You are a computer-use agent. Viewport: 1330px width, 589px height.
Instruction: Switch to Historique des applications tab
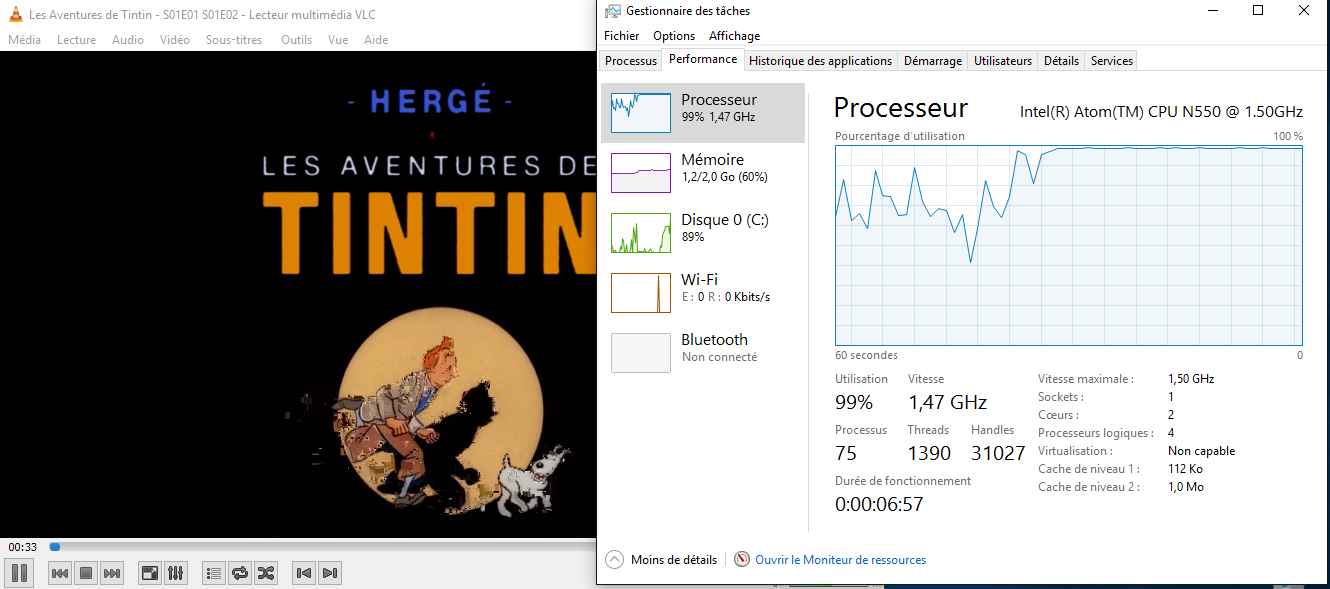[x=820, y=61]
